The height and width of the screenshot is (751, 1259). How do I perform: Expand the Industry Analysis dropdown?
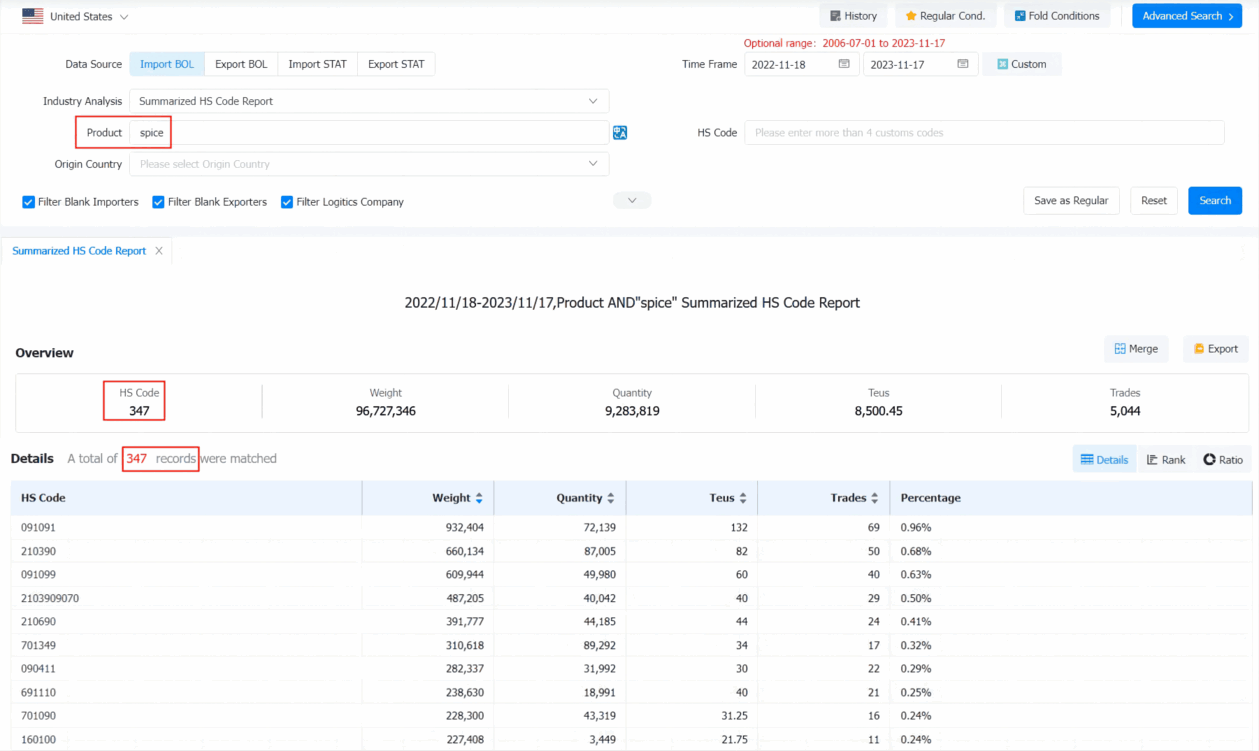pyautogui.click(x=368, y=101)
